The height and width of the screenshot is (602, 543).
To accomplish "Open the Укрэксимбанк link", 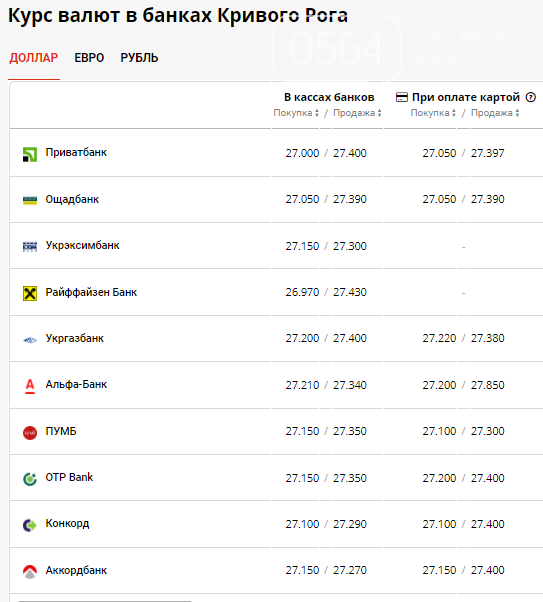I will tap(83, 245).
